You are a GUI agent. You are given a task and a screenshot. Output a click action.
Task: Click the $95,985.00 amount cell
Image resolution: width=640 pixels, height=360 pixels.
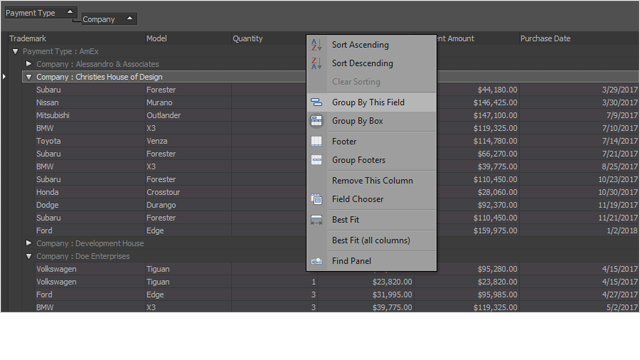[x=467, y=295]
